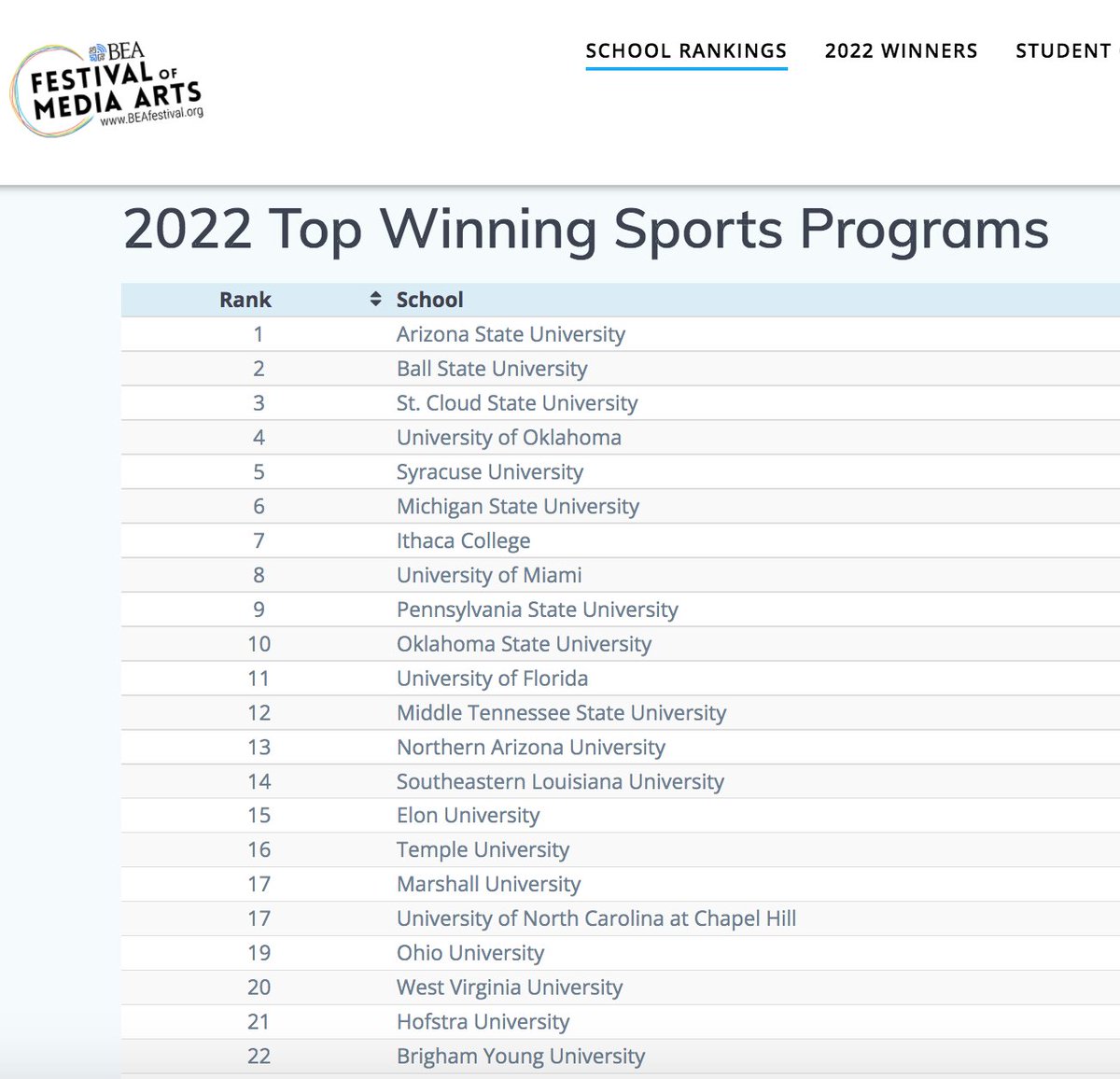Click rank number 19 cell
Image resolution: width=1120 pixels, height=1079 pixels.
pyautogui.click(x=259, y=954)
